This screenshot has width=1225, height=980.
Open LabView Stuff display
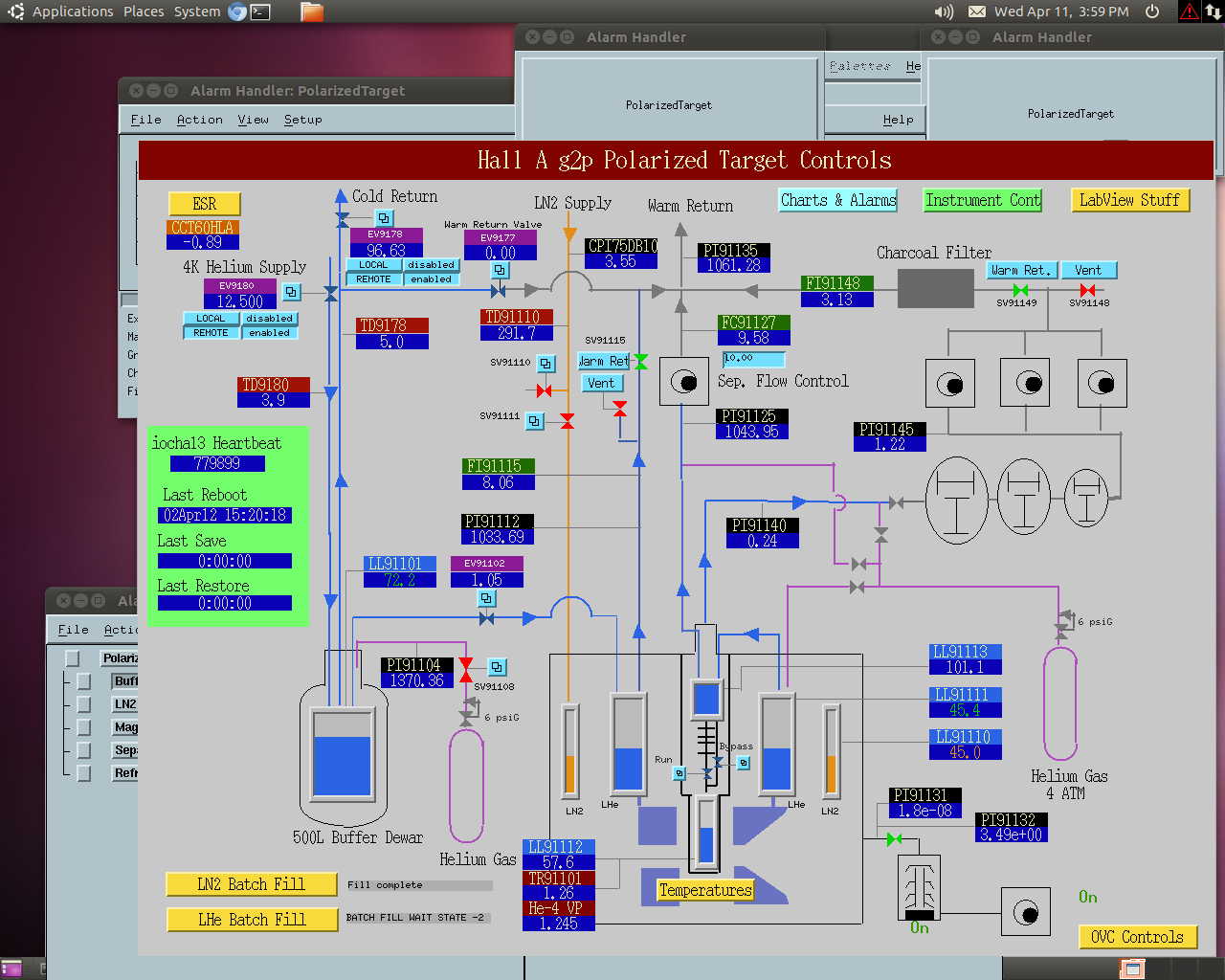[1130, 200]
